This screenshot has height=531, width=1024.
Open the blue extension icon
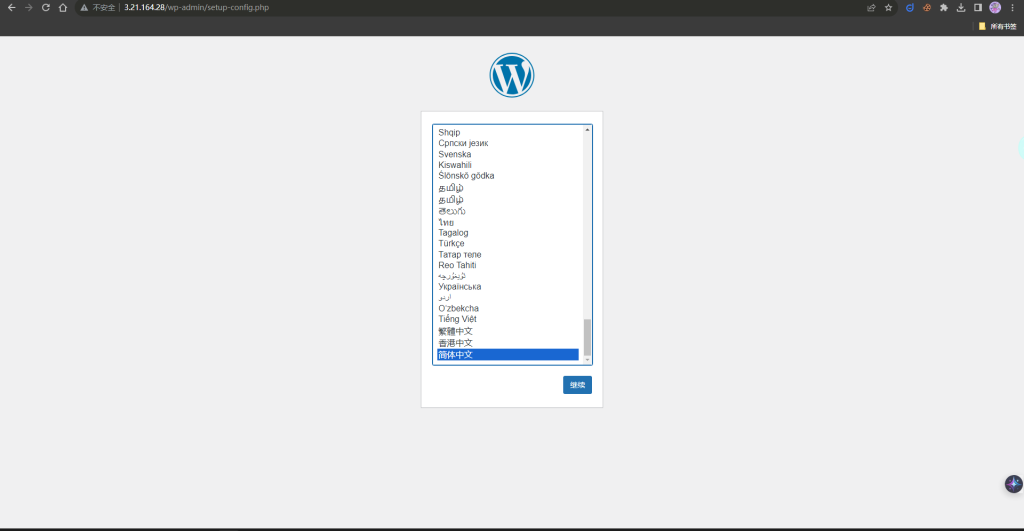coord(910,8)
